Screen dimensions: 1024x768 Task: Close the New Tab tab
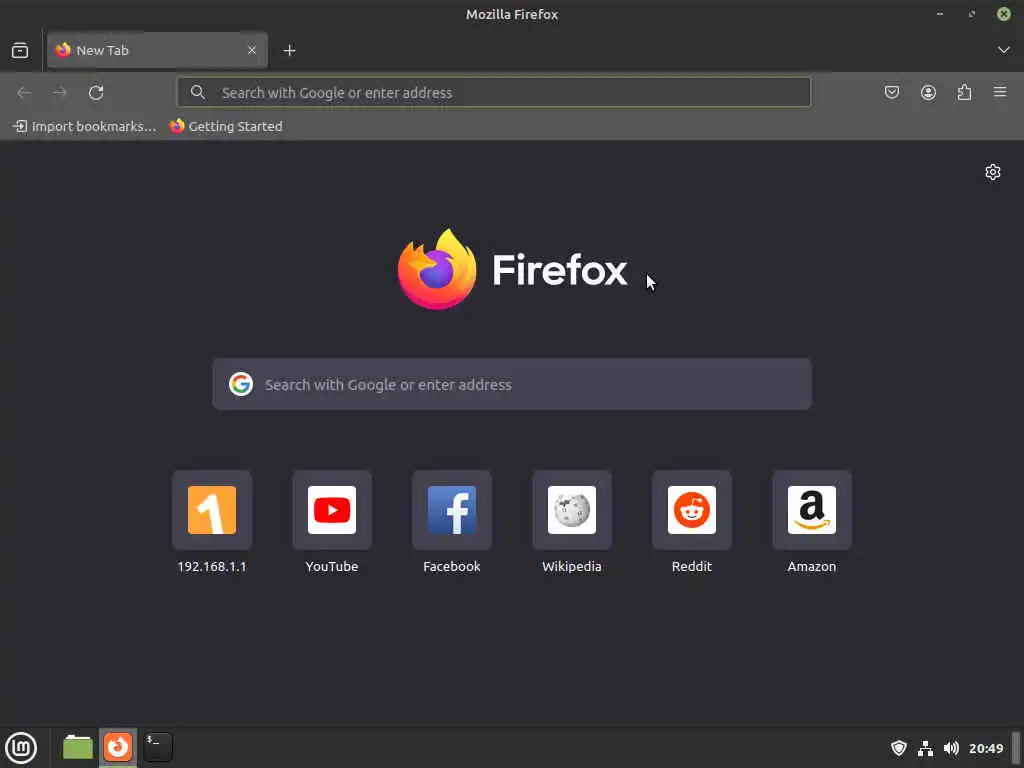252,50
